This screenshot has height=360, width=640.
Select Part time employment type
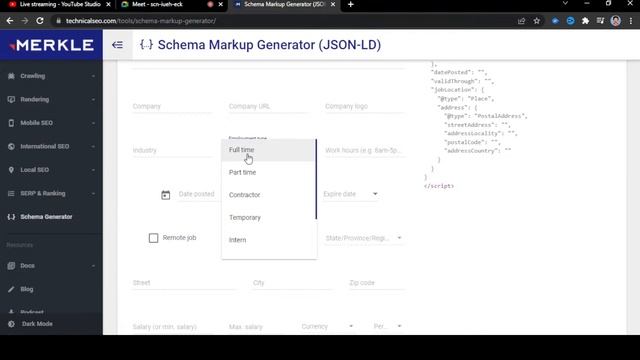(x=268, y=172)
